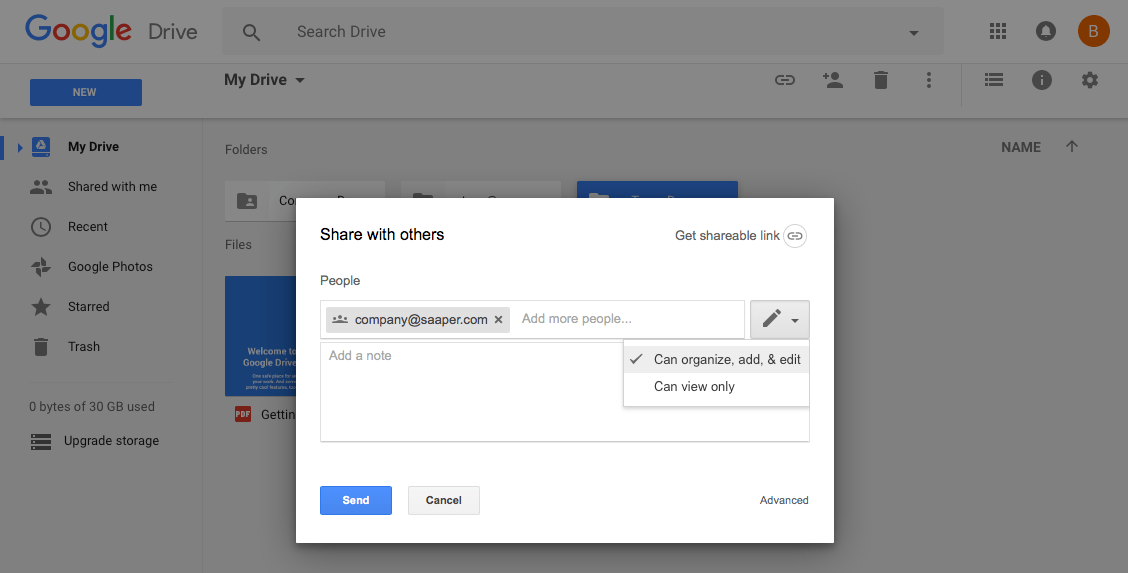Expand the My Drive tree arrow in sidebar
The width and height of the screenshot is (1128, 573).
click(20, 147)
